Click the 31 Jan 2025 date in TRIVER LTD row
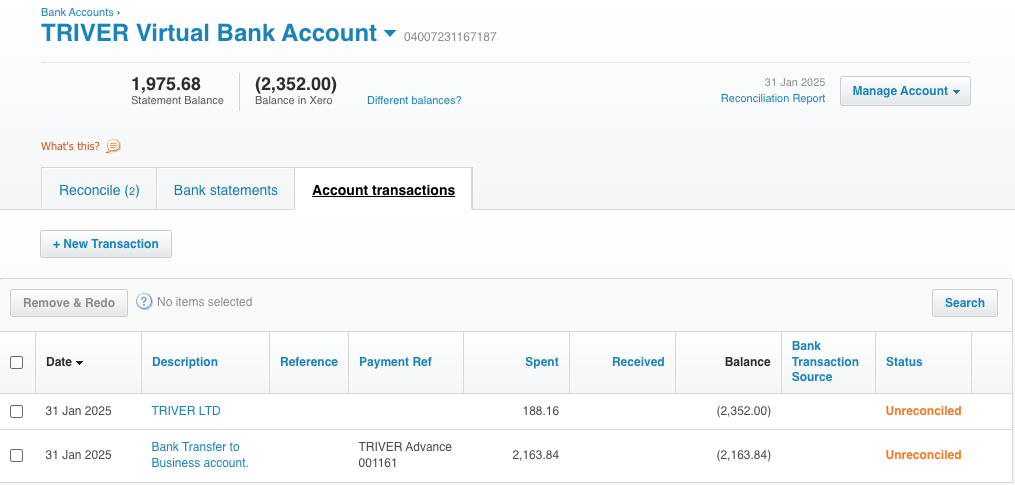 point(78,411)
